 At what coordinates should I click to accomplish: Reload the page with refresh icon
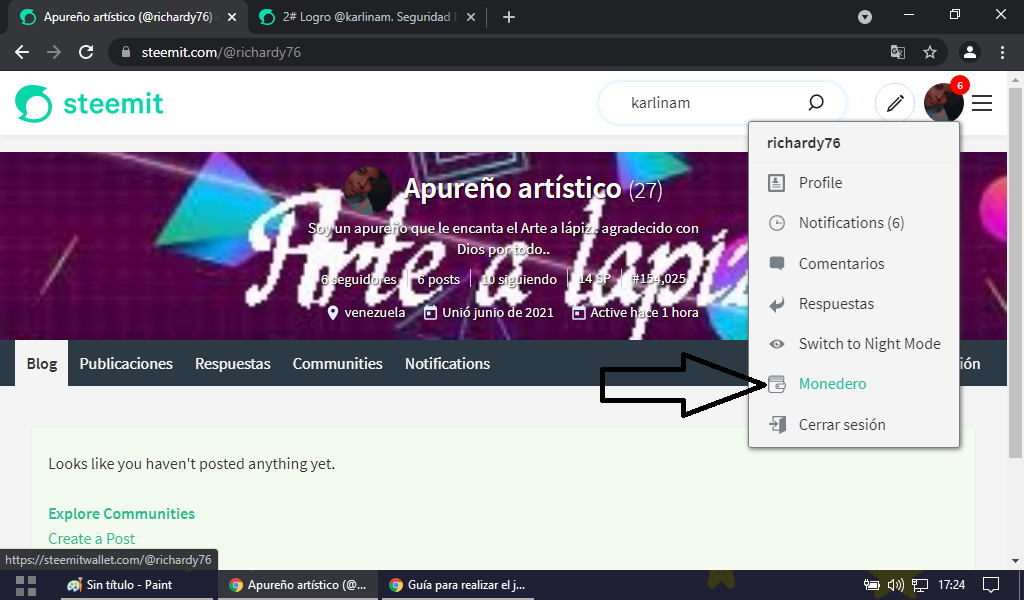click(x=86, y=52)
